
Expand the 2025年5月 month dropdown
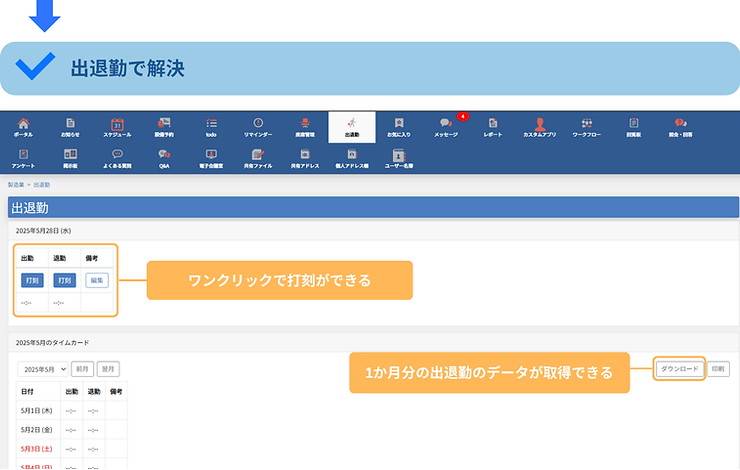pyautogui.click(x=43, y=369)
